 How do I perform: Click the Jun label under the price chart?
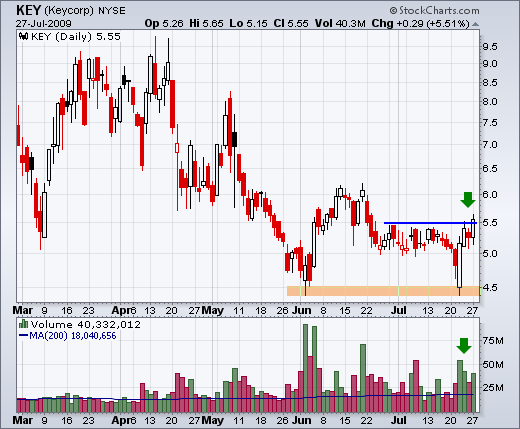pos(302,310)
